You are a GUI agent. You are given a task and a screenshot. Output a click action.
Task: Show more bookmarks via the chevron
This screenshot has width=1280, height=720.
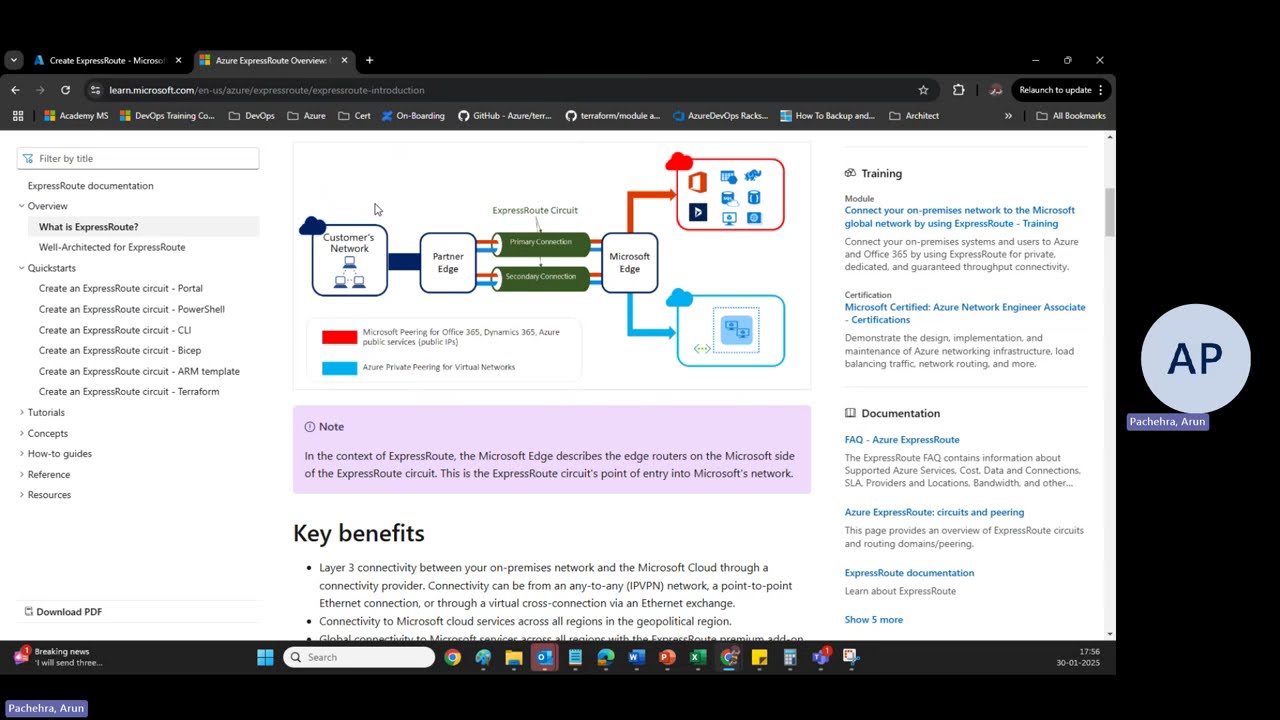point(1008,116)
